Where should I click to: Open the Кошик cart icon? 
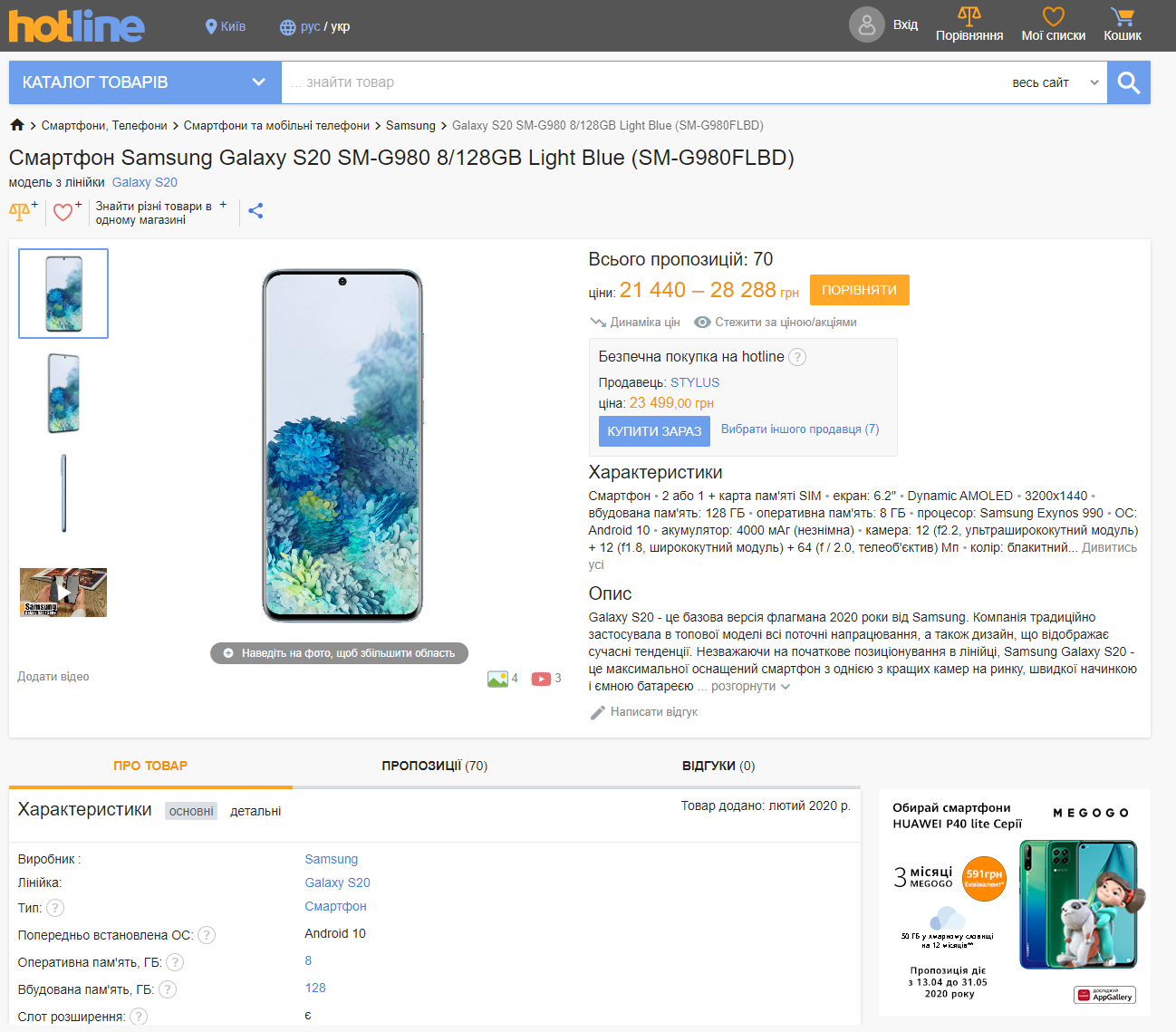click(x=1123, y=16)
